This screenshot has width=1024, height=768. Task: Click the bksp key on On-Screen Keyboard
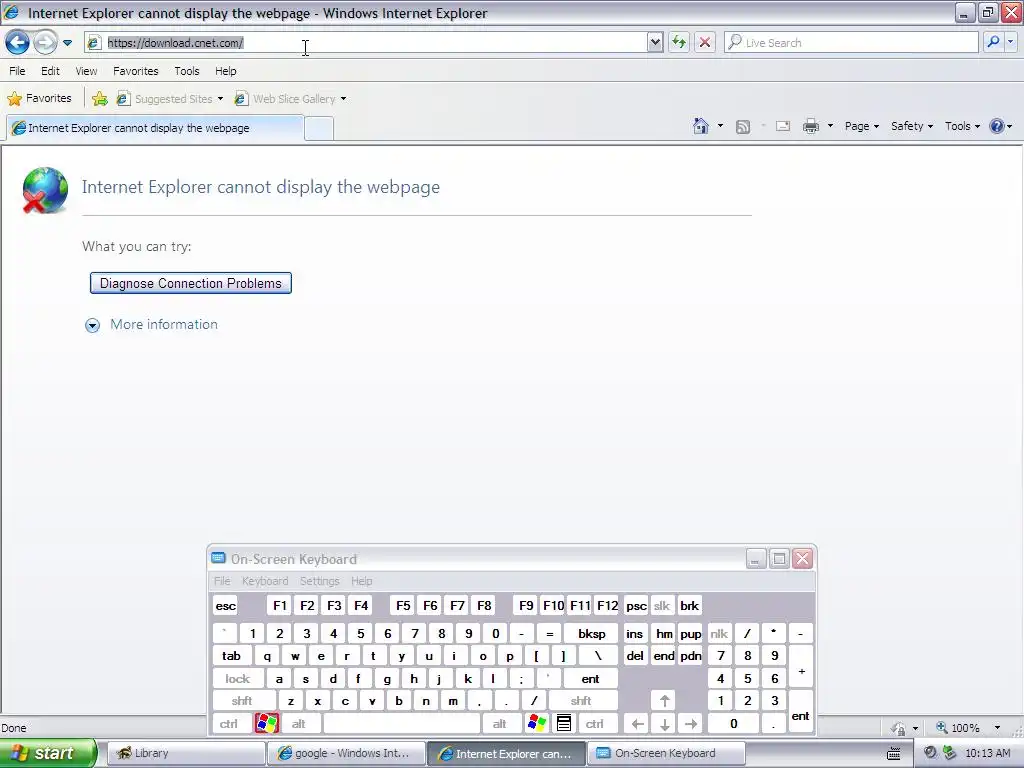tap(592, 633)
